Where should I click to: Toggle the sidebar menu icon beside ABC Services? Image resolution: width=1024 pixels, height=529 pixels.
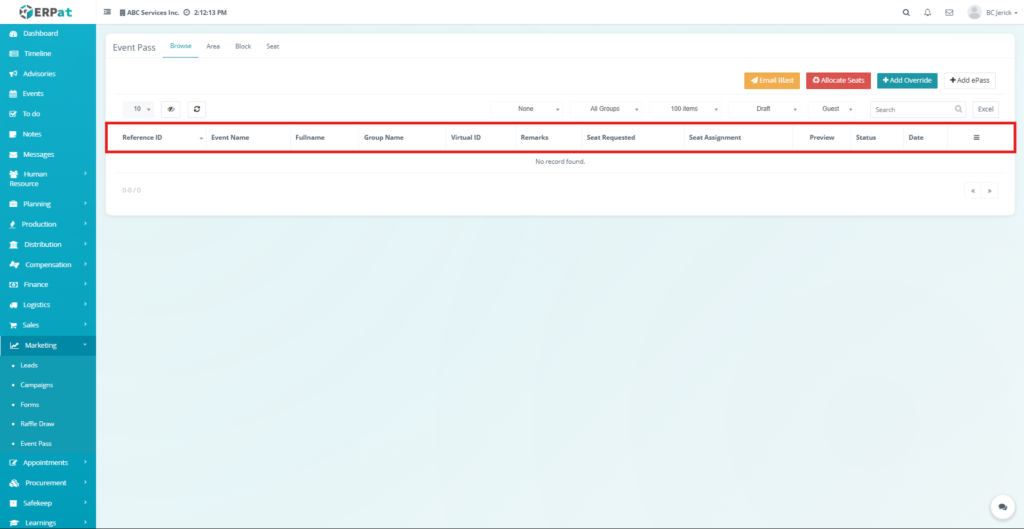[x=108, y=13]
